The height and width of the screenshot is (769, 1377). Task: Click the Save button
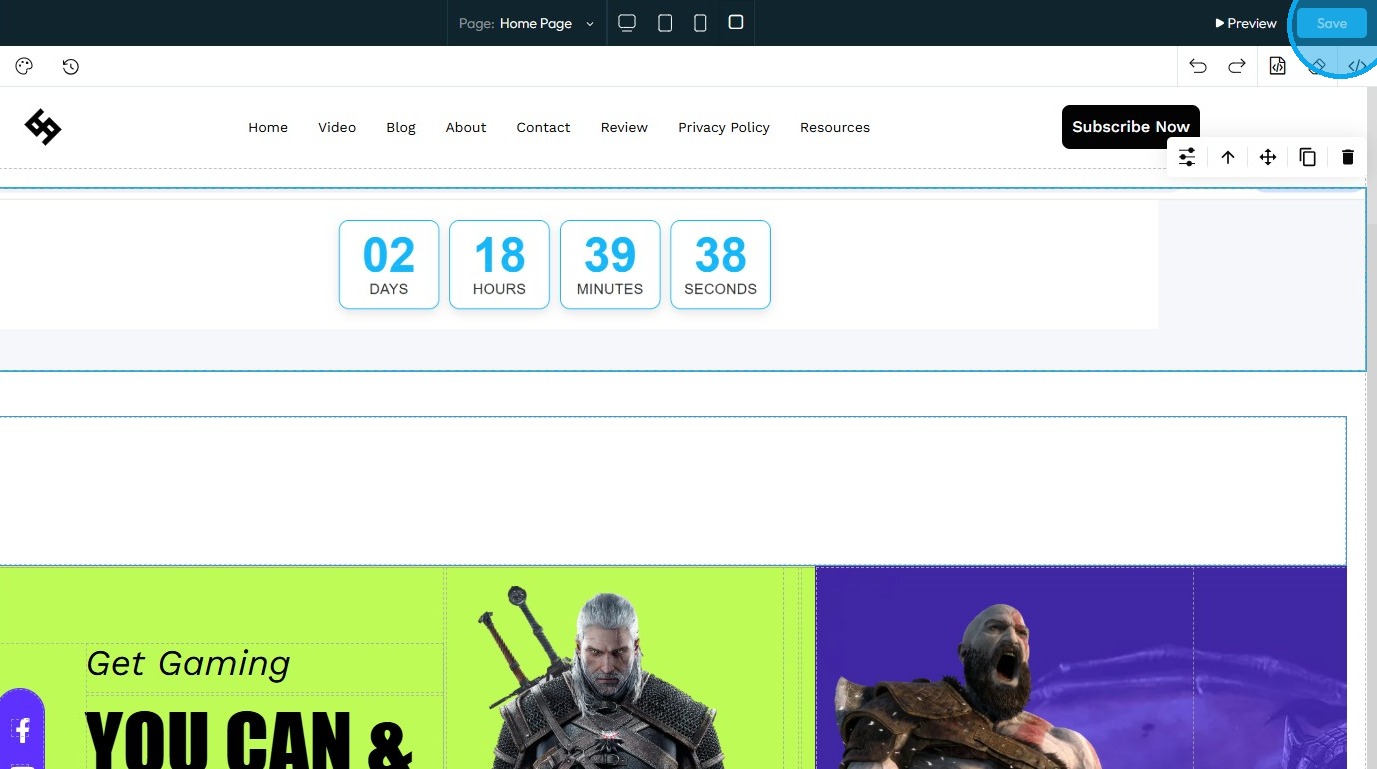click(x=1332, y=23)
